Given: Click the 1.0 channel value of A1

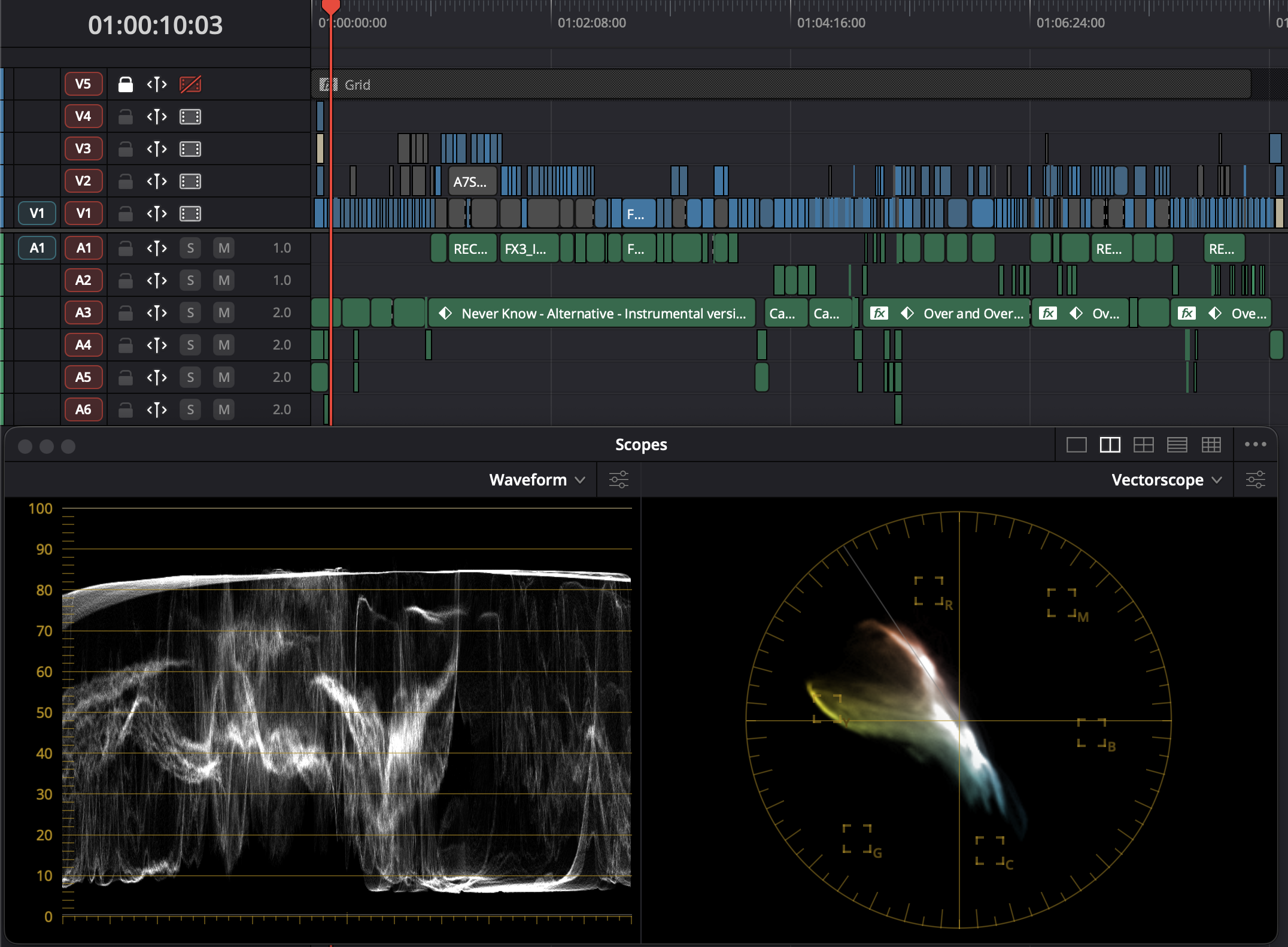Looking at the screenshot, I should click(x=282, y=248).
